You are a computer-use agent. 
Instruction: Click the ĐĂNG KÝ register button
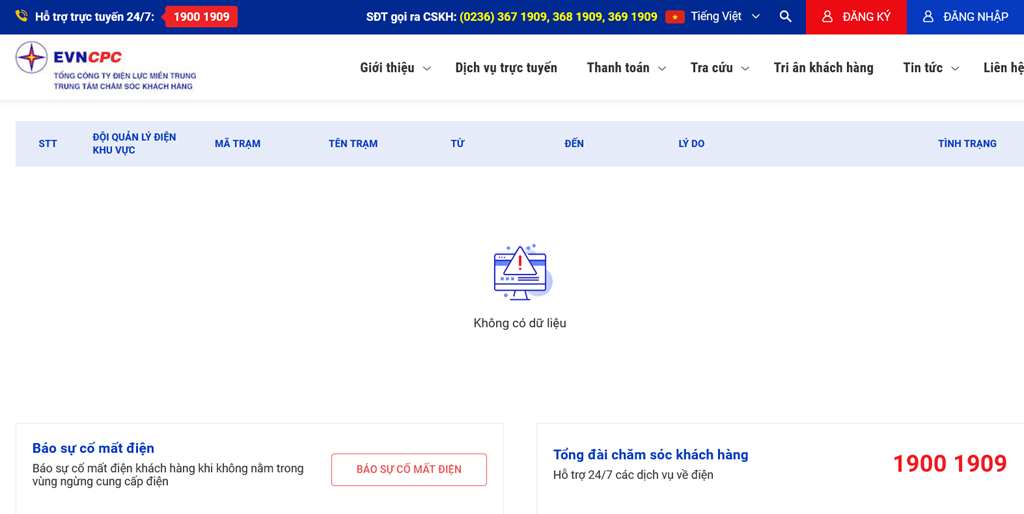(x=856, y=17)
